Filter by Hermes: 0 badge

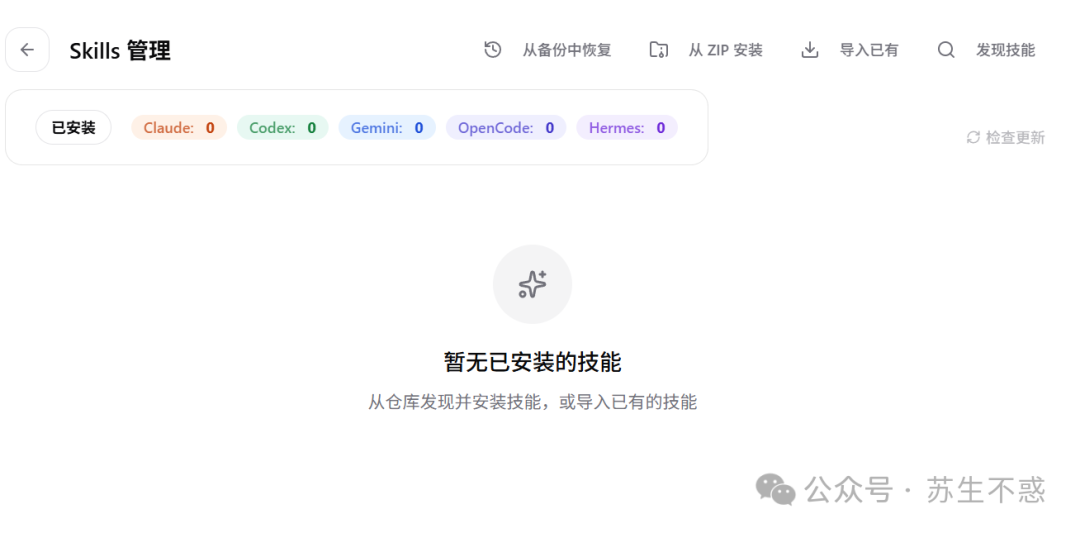(627, 127)
